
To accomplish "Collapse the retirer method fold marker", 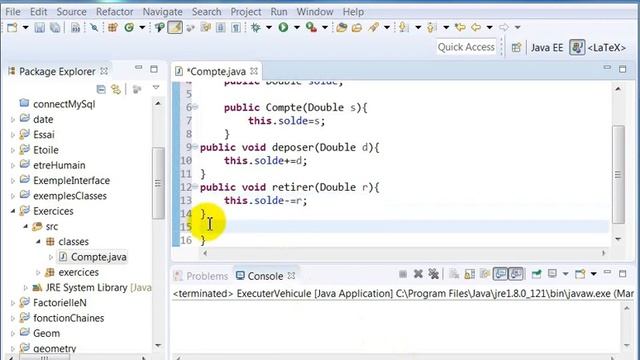I will [195, 187].
